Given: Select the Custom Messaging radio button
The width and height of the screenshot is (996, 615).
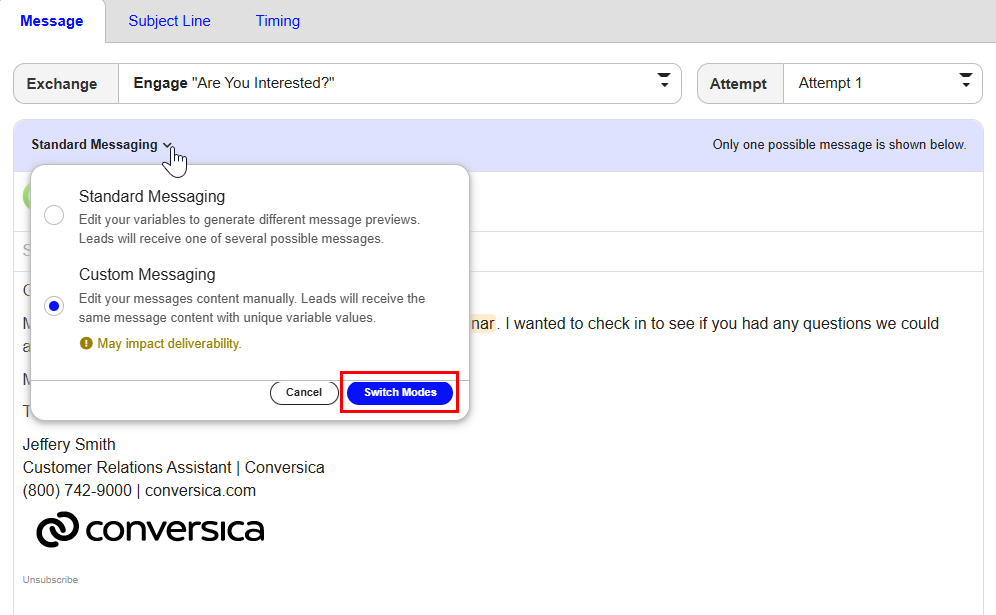Looking at the screenshot, I should (x=54, y=305).
